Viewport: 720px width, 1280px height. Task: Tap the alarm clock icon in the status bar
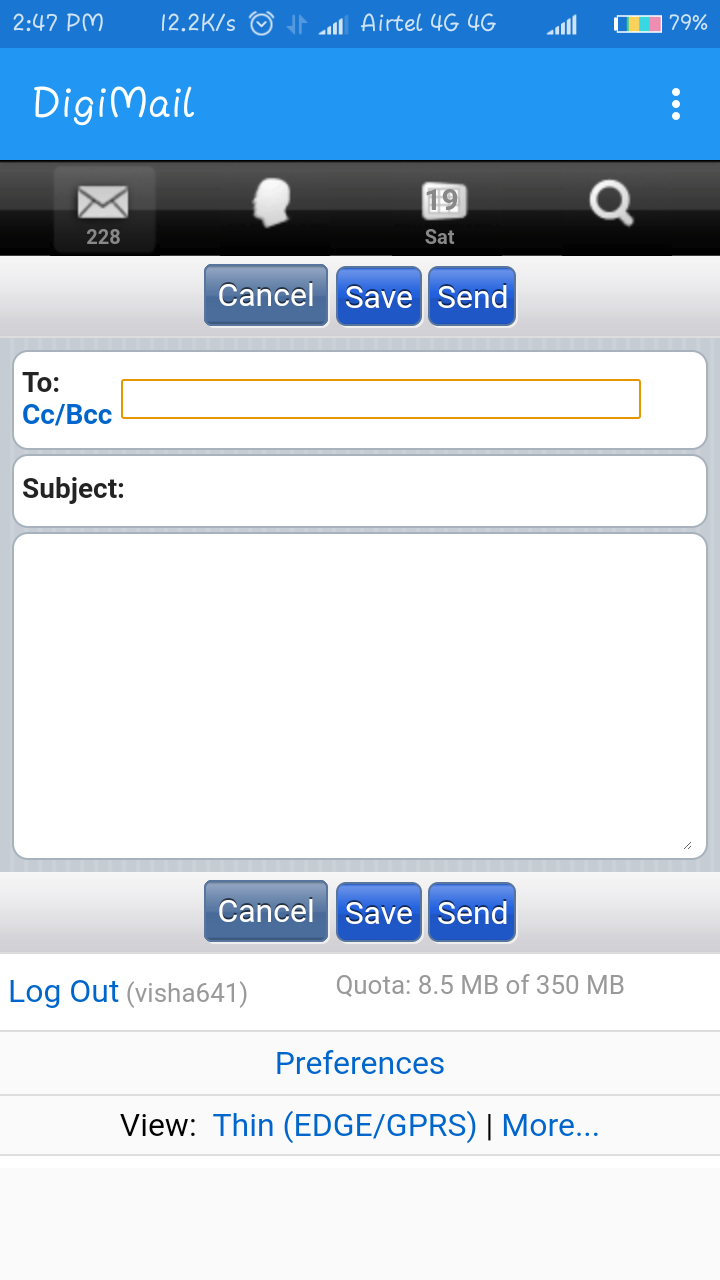coord(259,21)
